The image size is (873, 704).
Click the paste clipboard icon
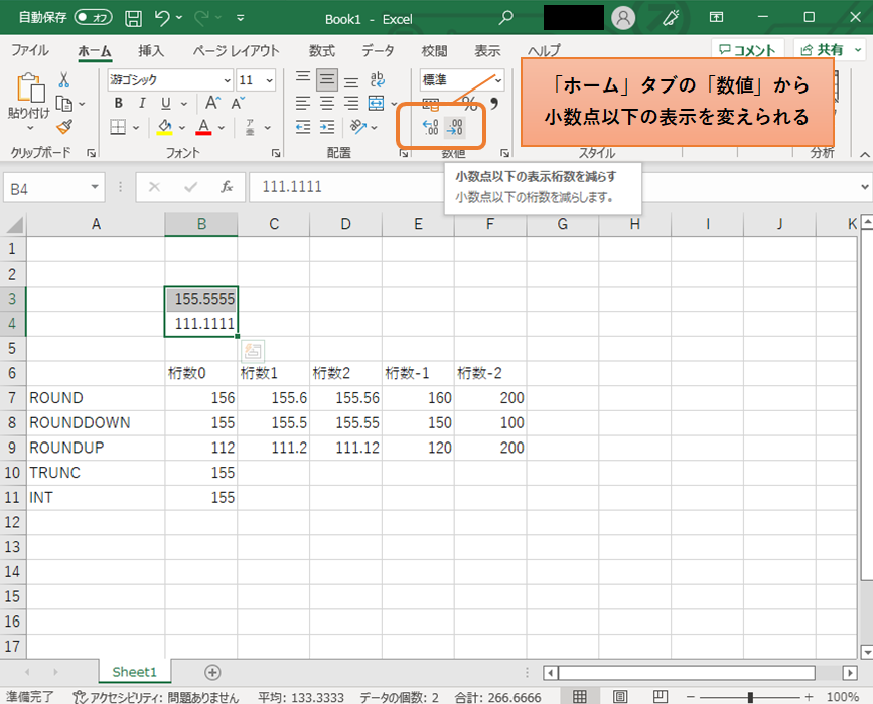[30, 88]
